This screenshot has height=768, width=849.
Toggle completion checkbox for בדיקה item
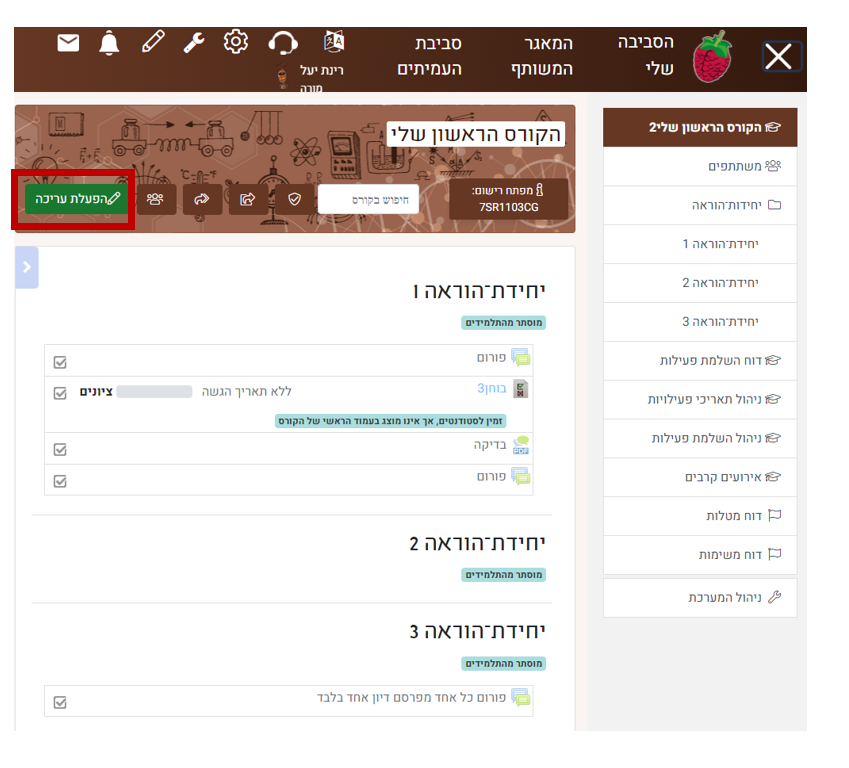coord(60,450)
